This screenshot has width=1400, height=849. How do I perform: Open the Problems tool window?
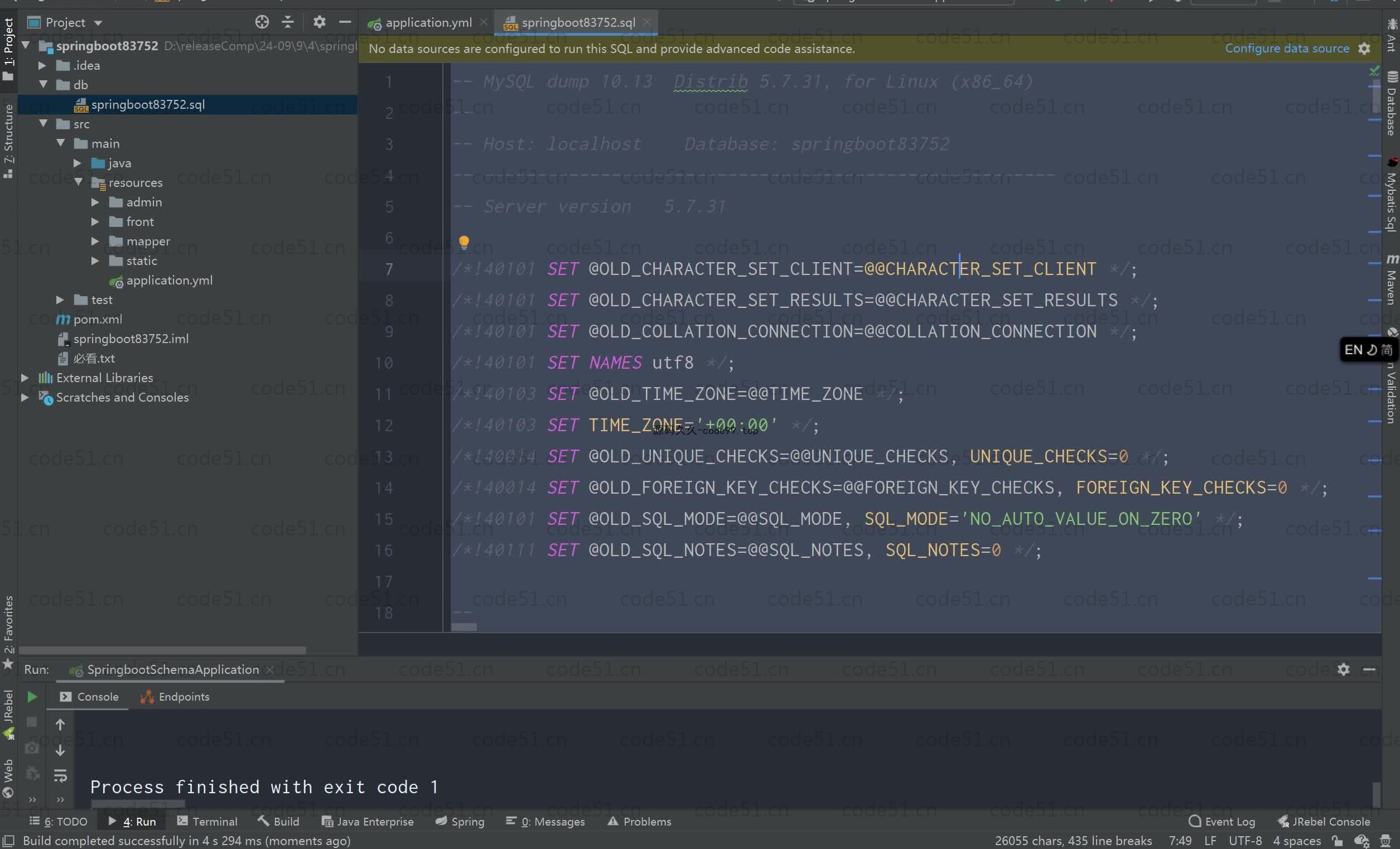point(639,822)
